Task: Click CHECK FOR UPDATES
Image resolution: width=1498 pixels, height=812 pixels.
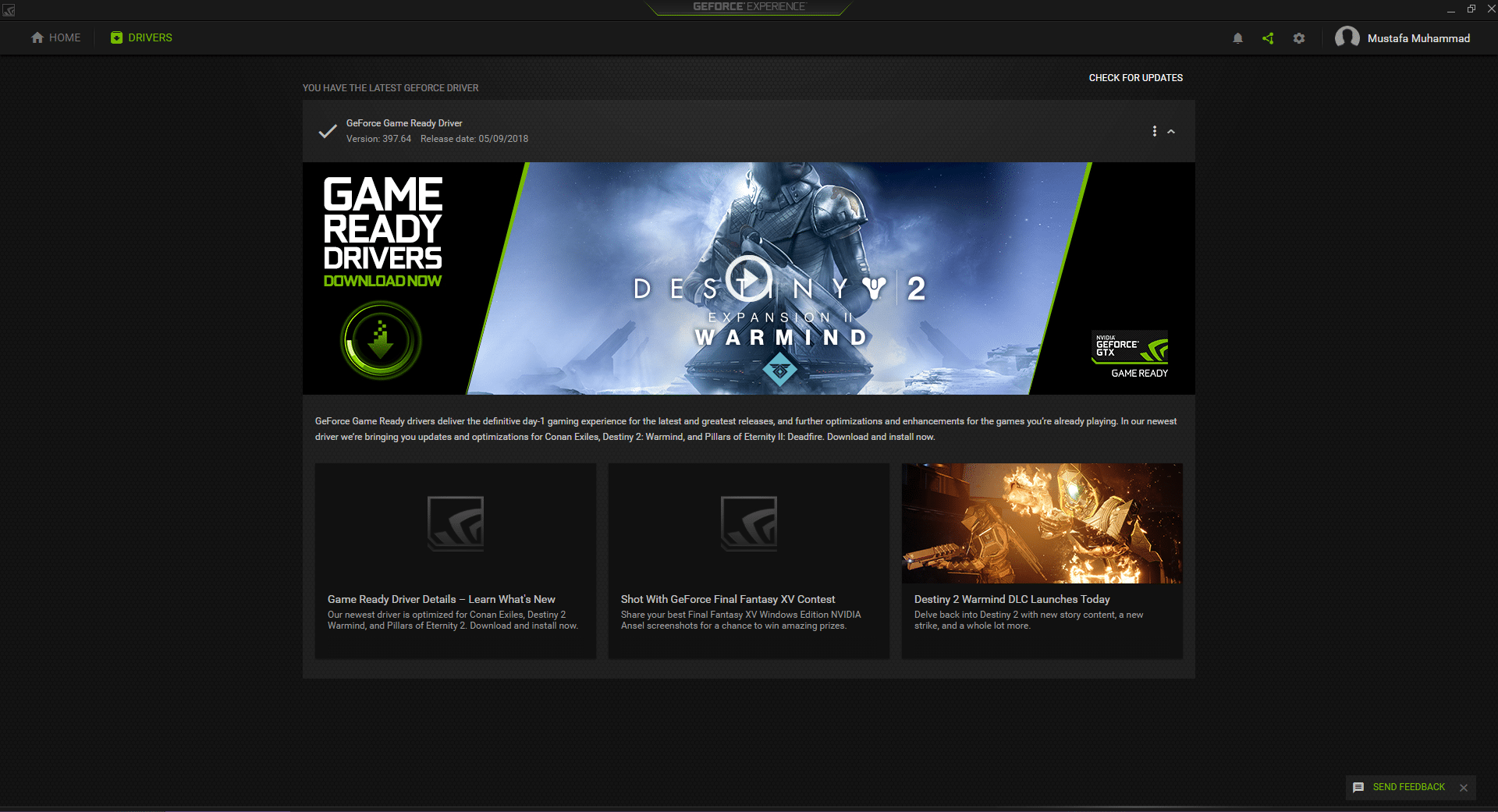Action: (1136, 78)
